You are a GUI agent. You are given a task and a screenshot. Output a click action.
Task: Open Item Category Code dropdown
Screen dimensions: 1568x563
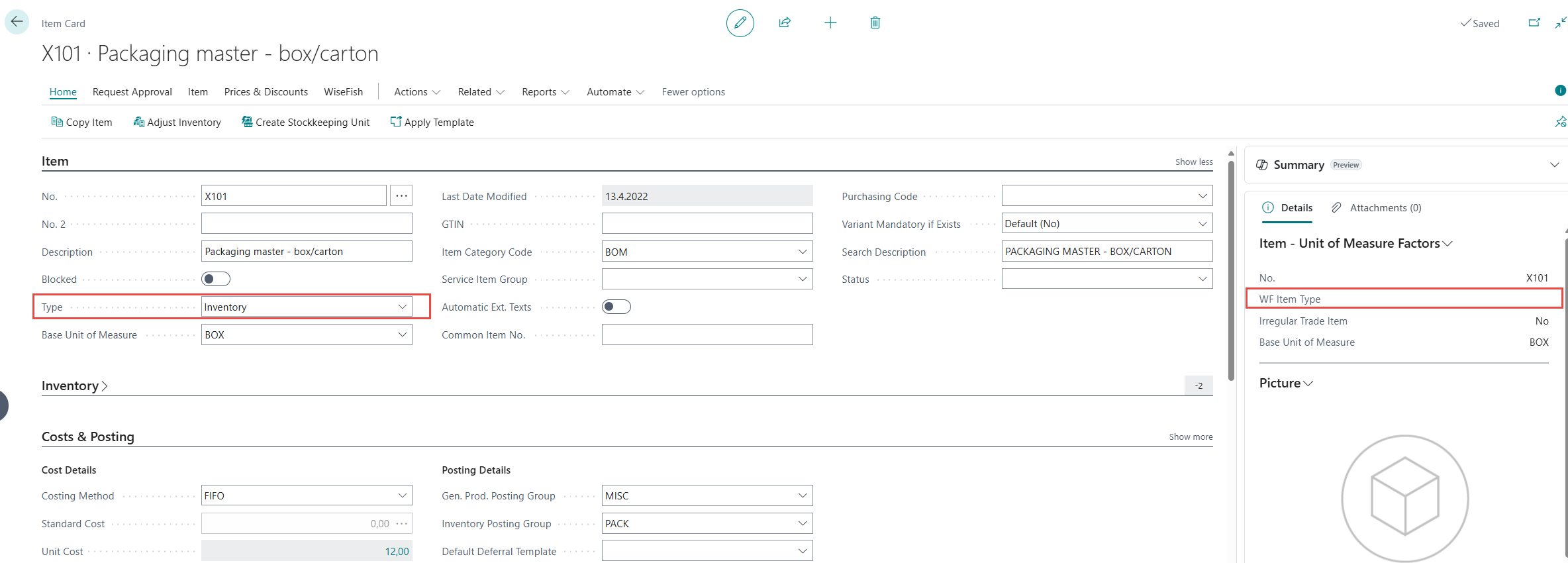[x=802, y=252]
